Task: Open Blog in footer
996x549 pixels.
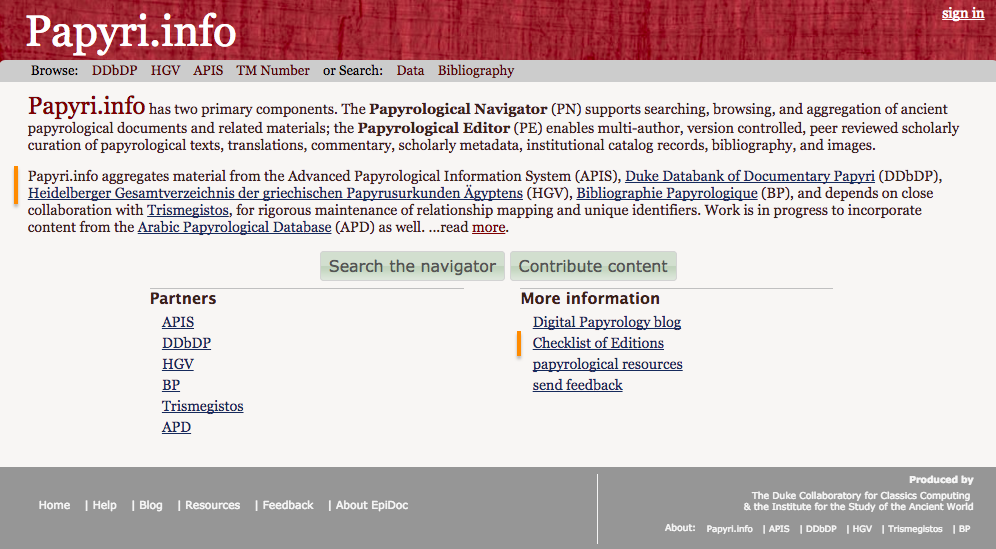Action: pos(151,505)
